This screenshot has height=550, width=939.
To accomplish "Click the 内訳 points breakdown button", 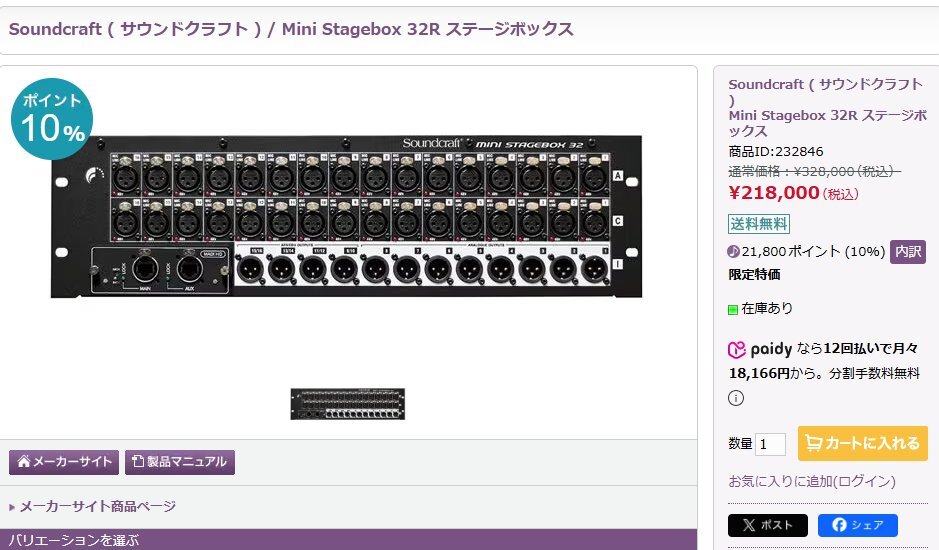I will 908,252.
